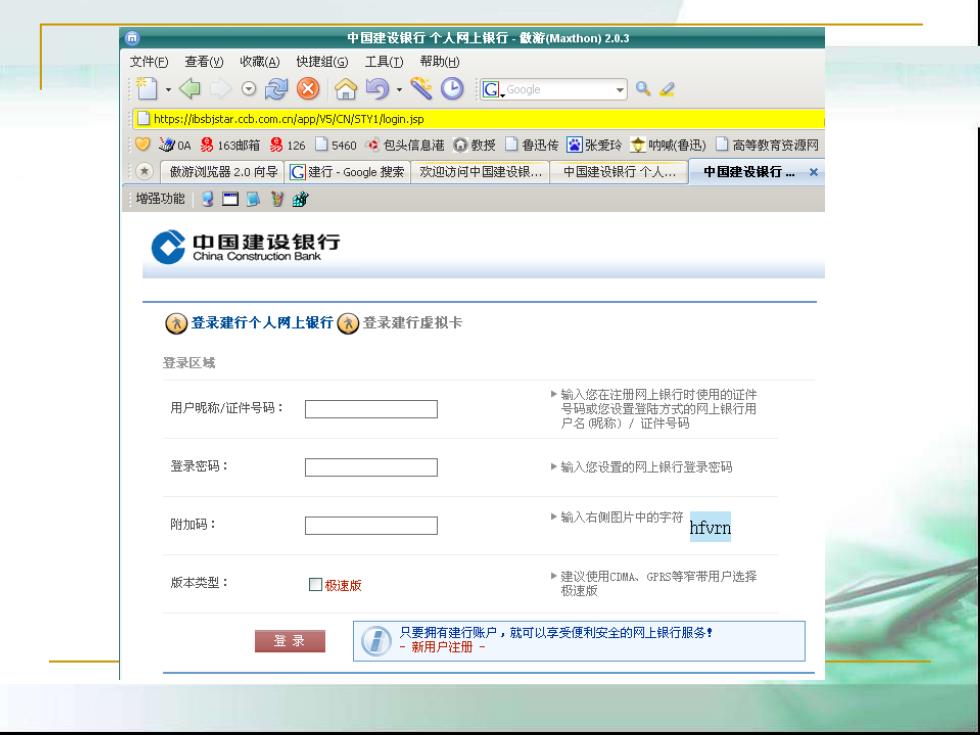This screenshot has width=980, height=735.
Task: Open the 新用户注册 link
Action: [442, 647]
